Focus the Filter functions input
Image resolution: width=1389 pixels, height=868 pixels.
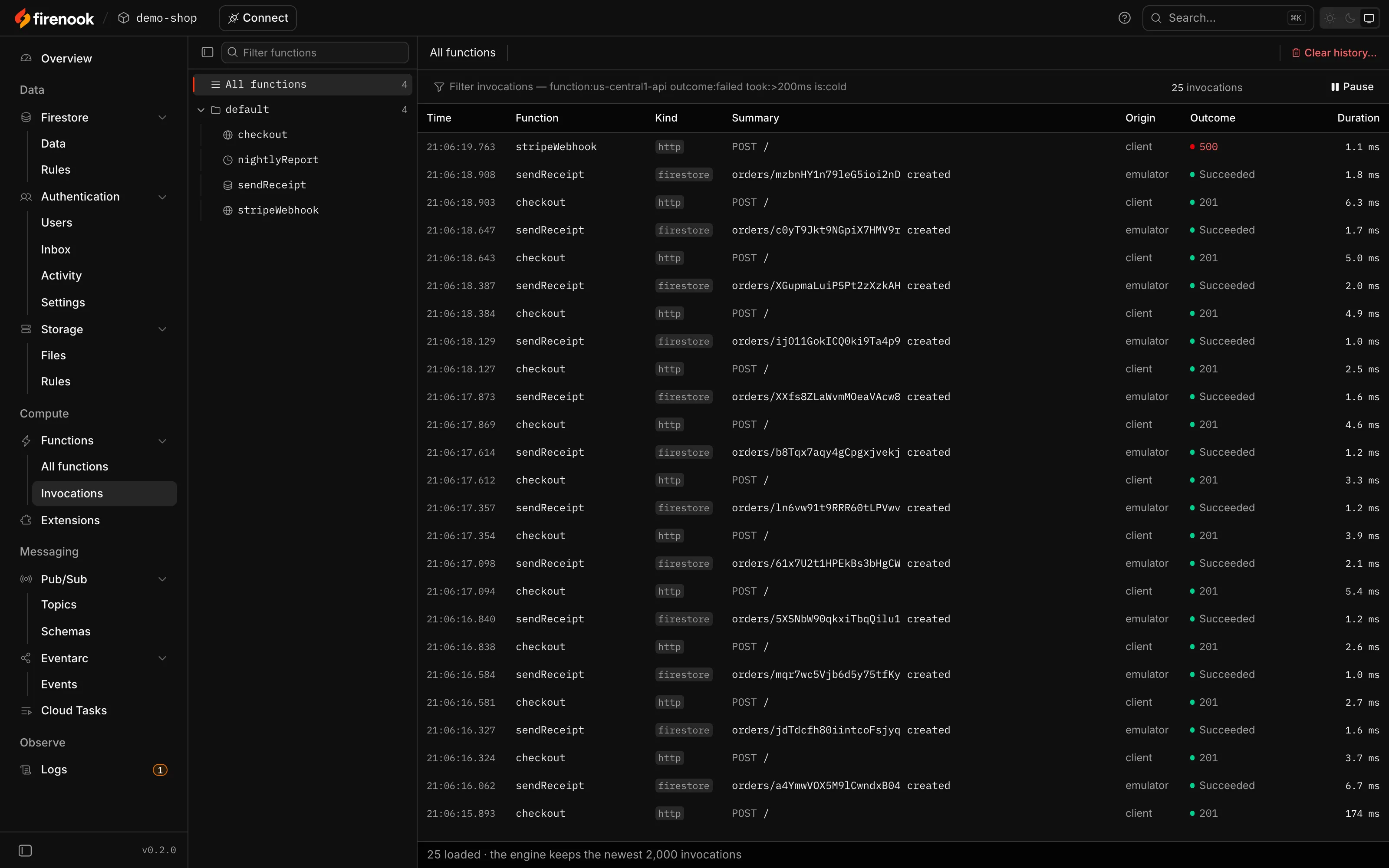click(x=315, y=53)
